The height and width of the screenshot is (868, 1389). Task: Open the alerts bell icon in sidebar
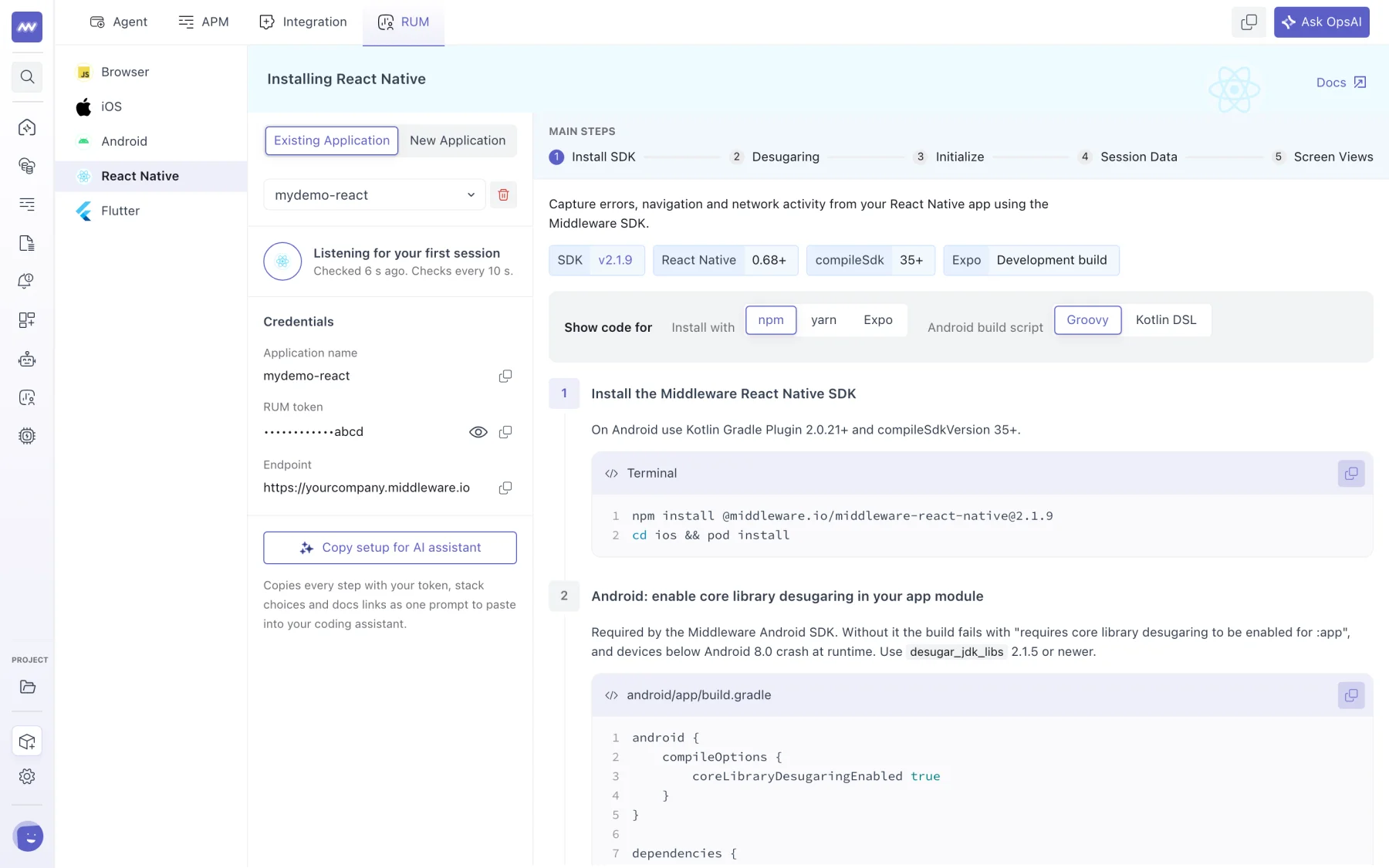tap(27, 281)
